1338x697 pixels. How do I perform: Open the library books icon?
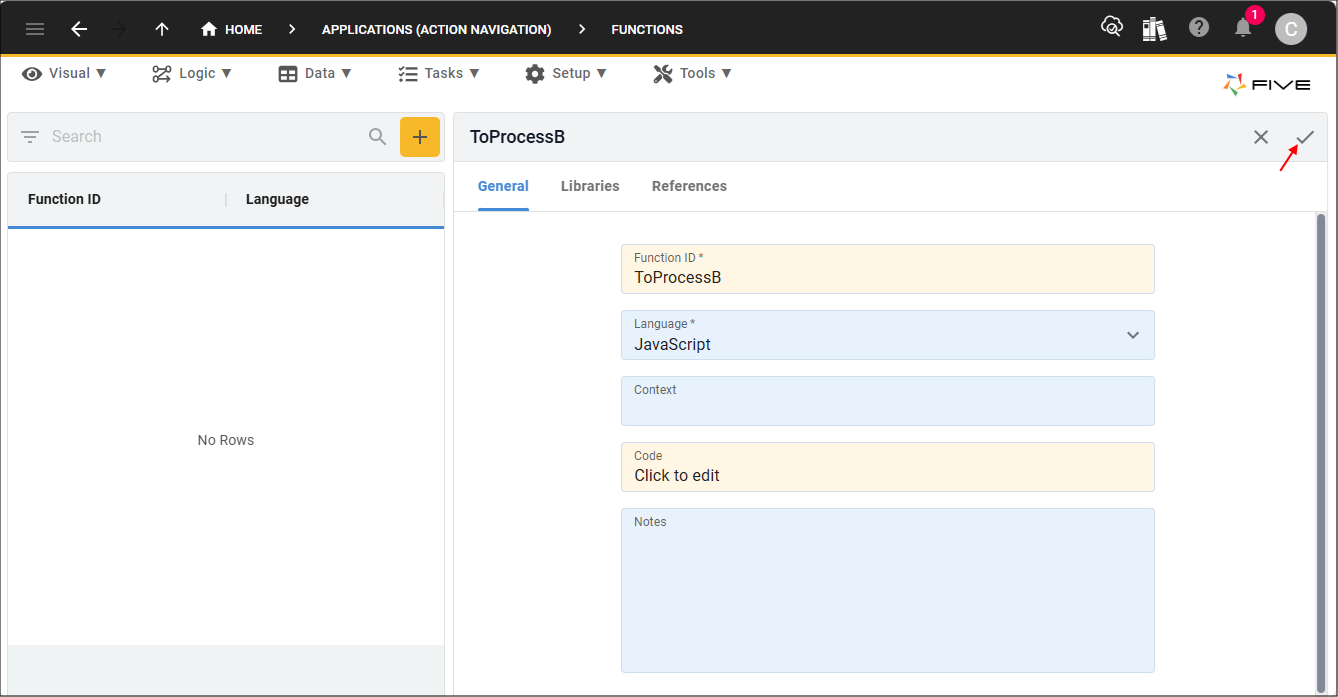tap(1155, 28)
